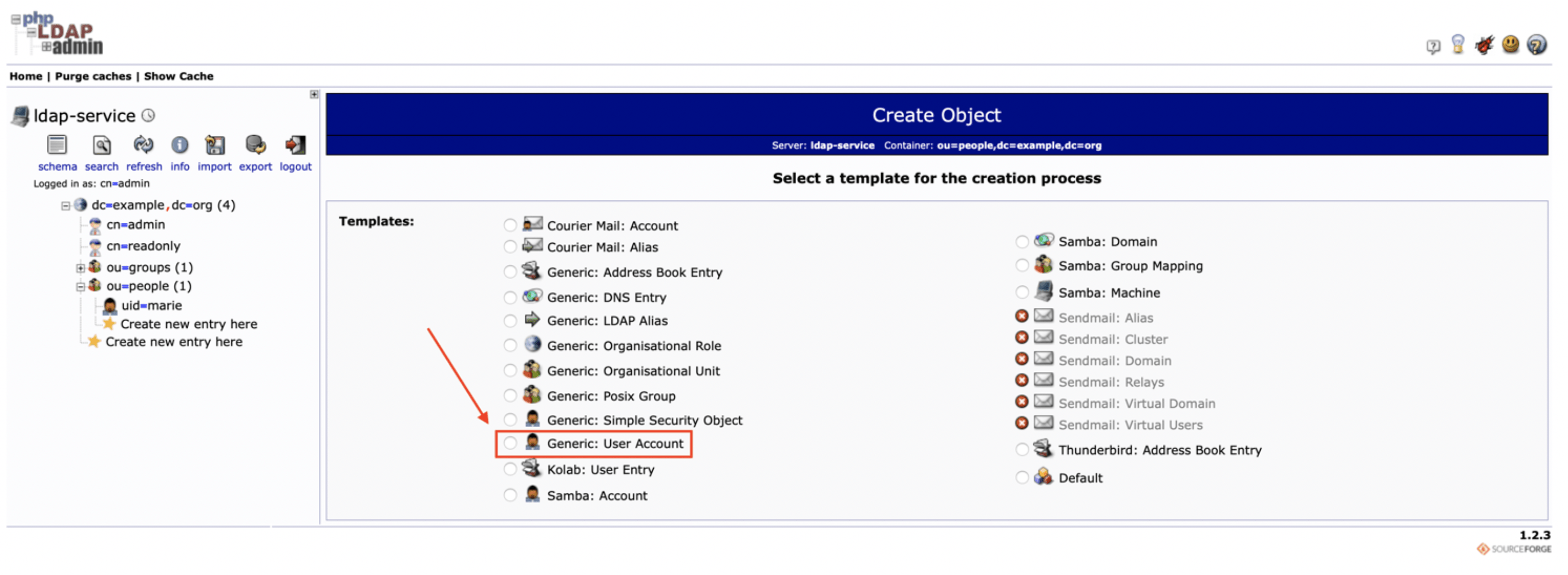Click the logout text link
The width and height of the screenshot is (1568, 575).
pyautogui.click(x=295, y=166)
